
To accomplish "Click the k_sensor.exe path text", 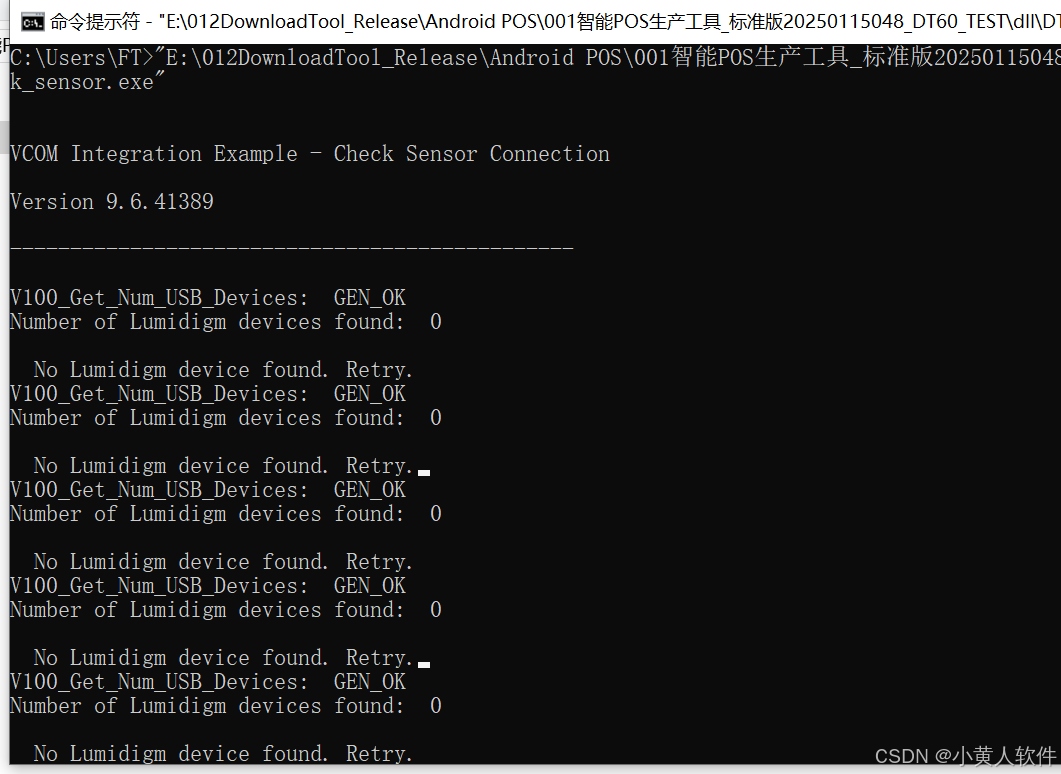I will [80, 84].
